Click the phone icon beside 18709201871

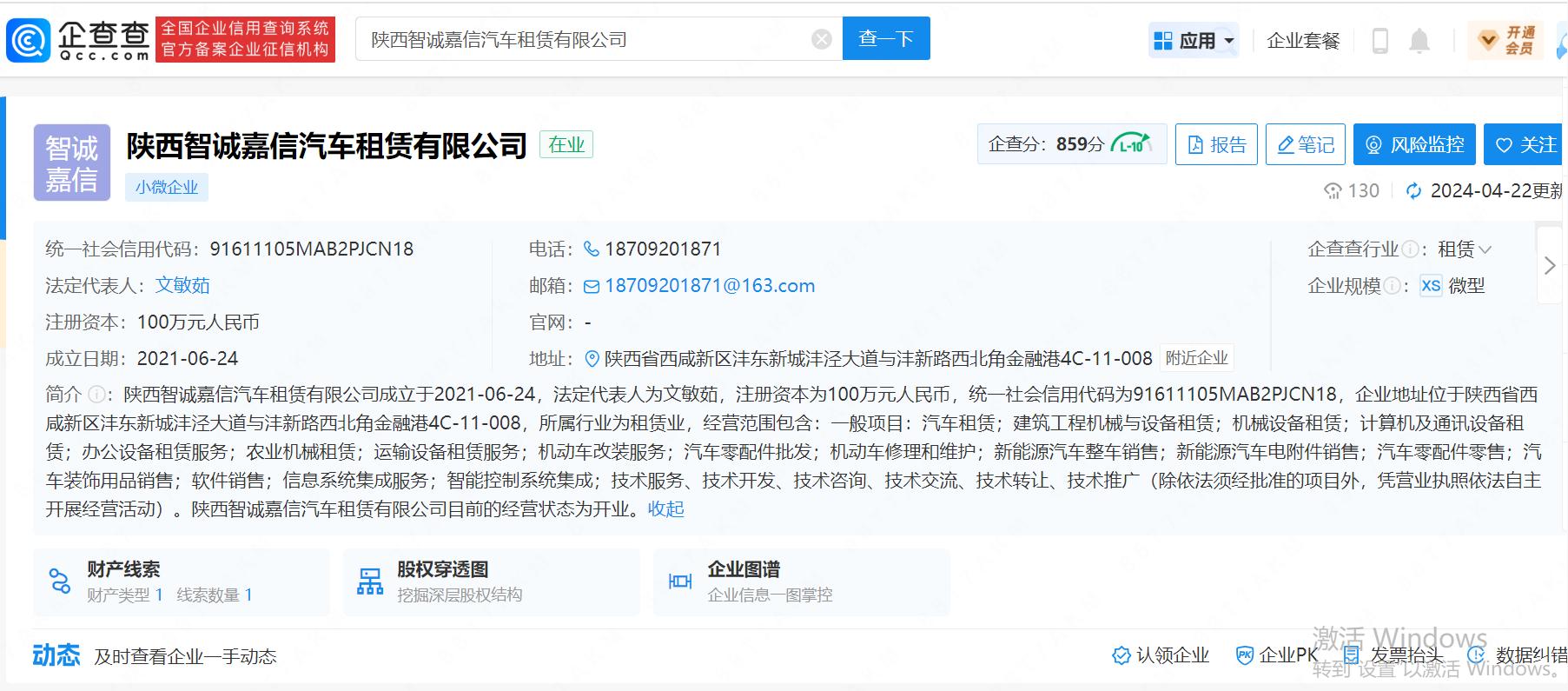pos(592,249)
